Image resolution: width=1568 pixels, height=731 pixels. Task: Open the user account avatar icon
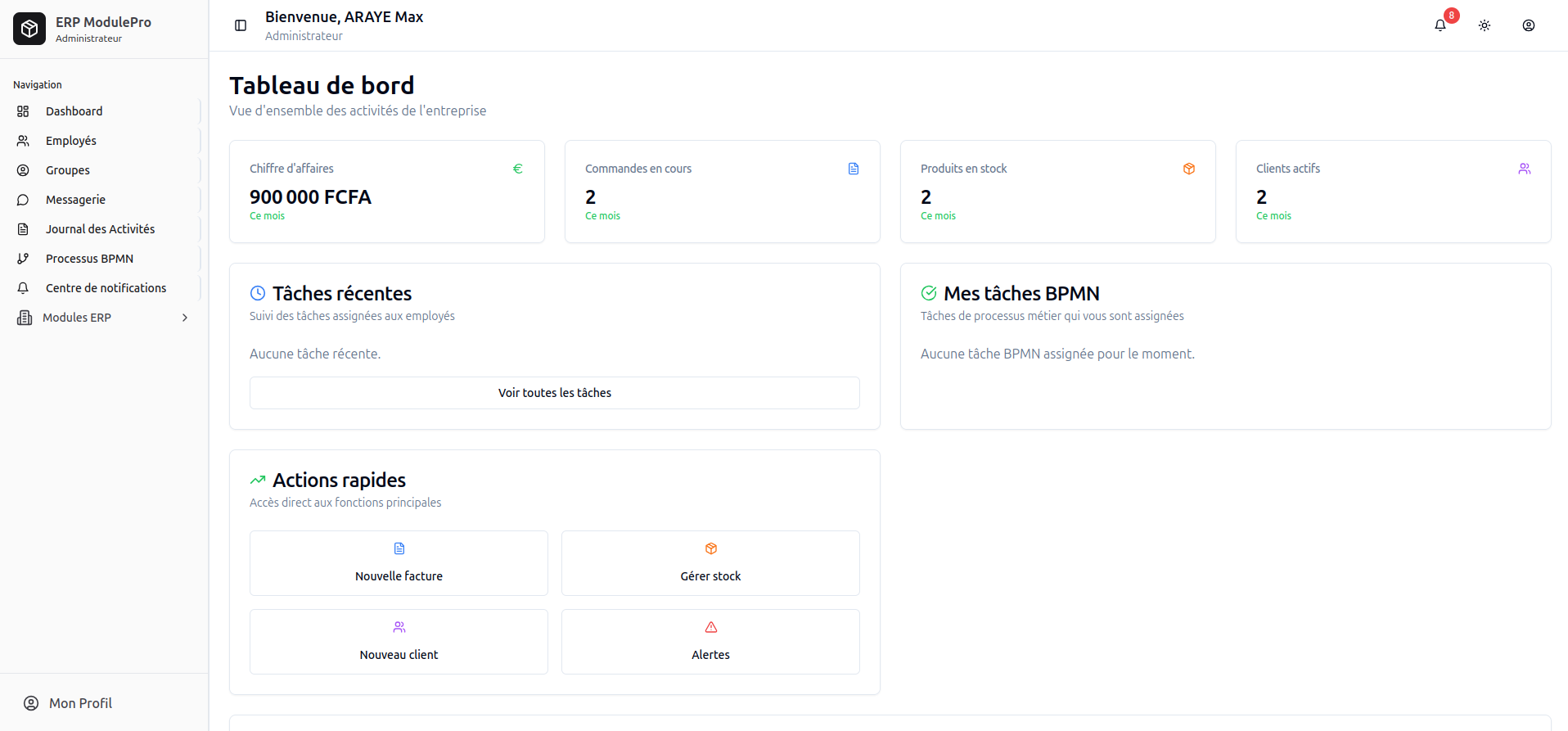tap(1528, 25)
